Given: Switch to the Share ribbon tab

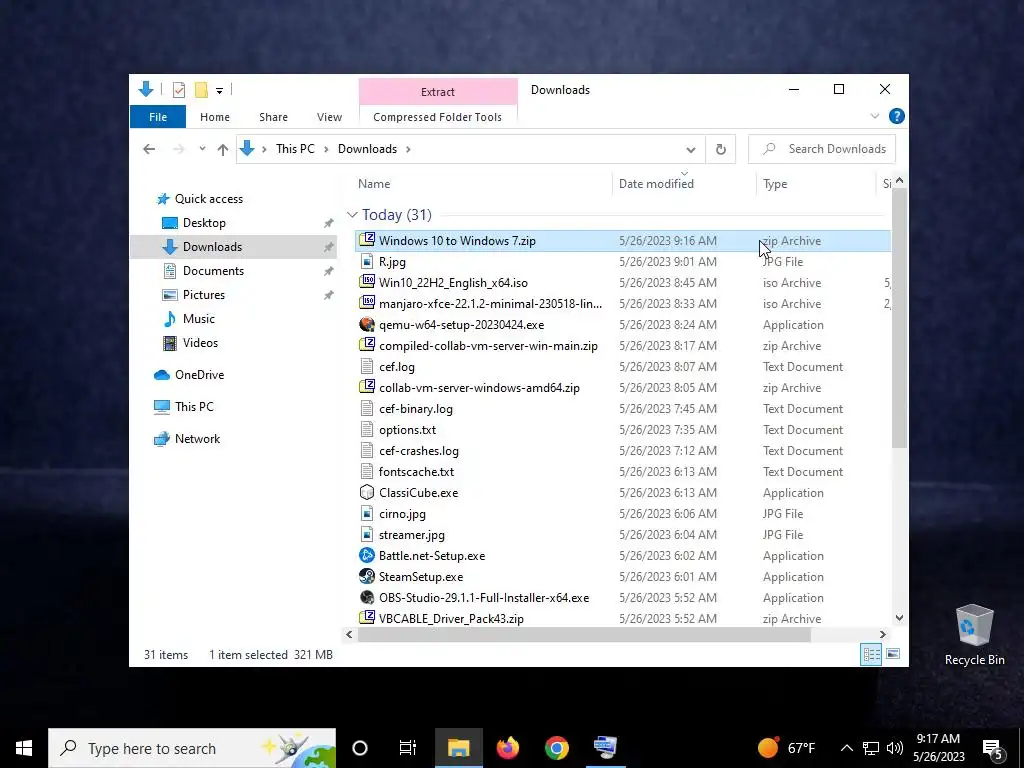Looking at the screenshot, I should coord(273,117).
